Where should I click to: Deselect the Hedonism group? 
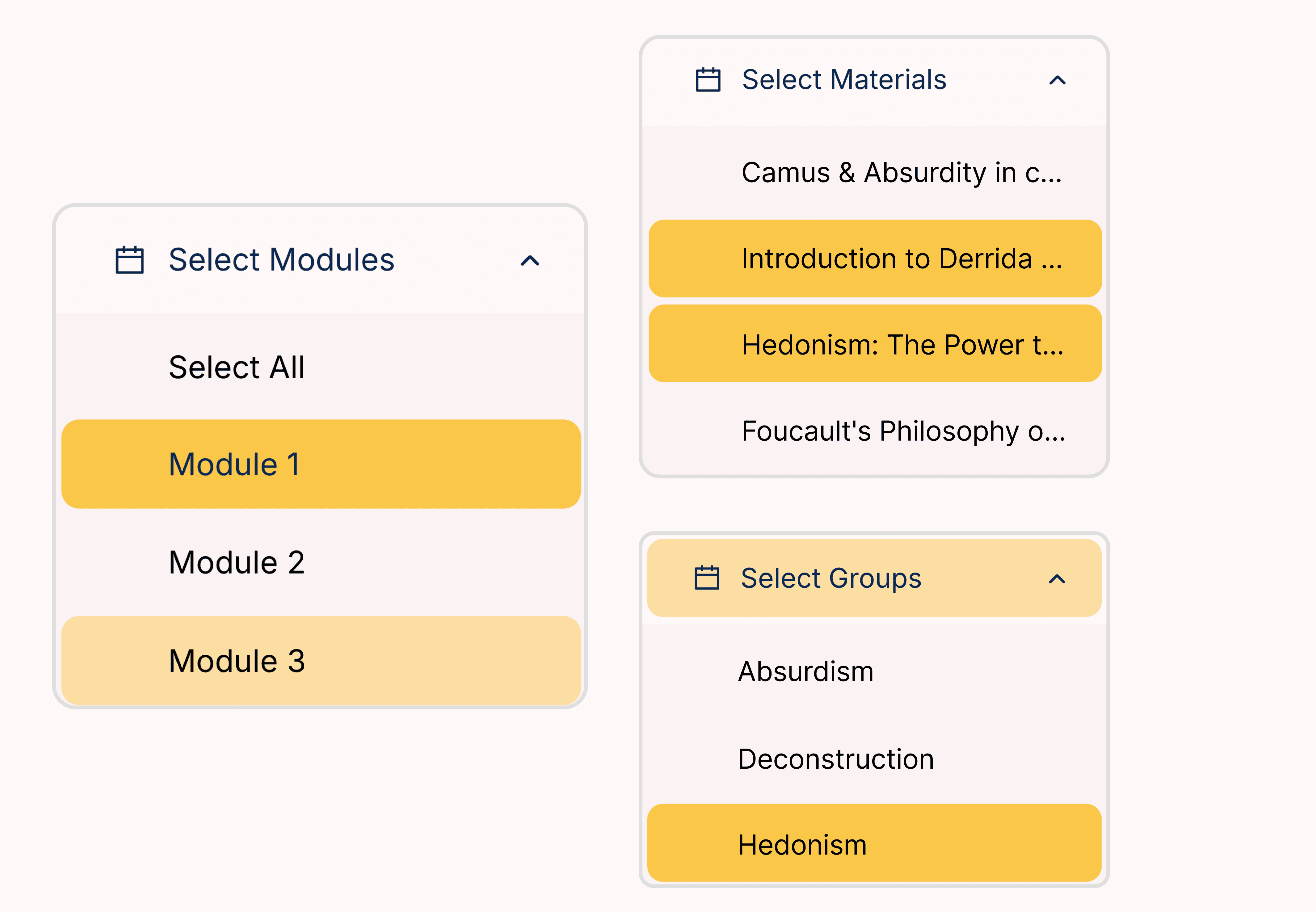tap(803, 844)
